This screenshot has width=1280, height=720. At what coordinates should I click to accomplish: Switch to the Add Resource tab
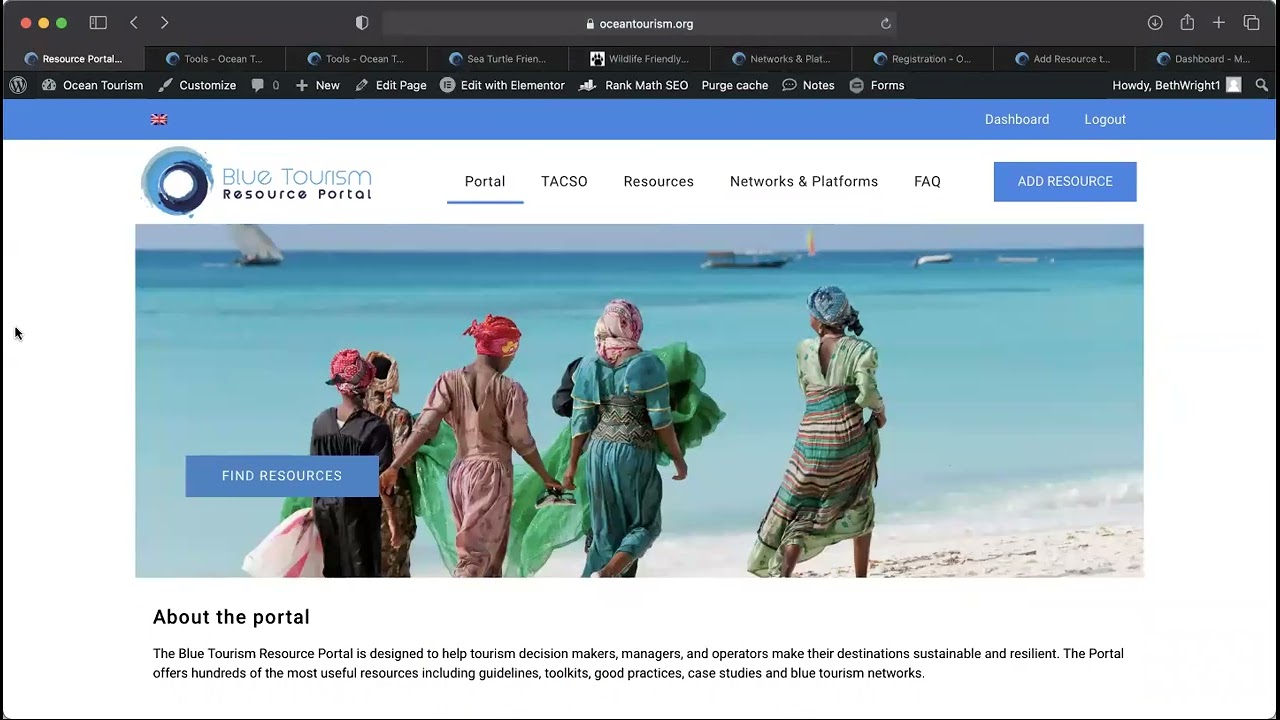pos(1064,59)
